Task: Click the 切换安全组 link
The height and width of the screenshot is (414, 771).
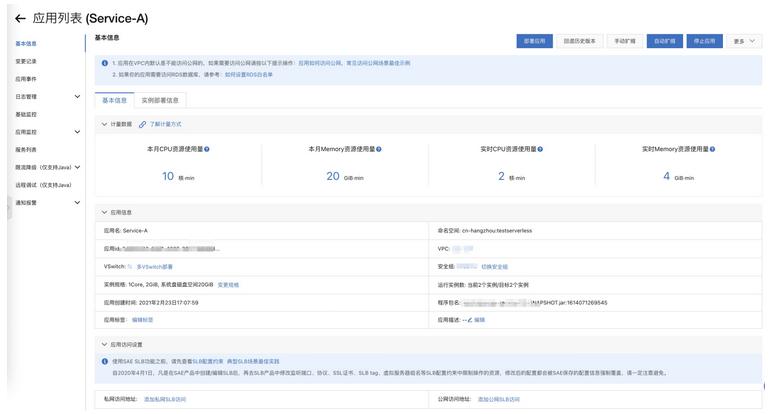Action: (x=494, y=267)
